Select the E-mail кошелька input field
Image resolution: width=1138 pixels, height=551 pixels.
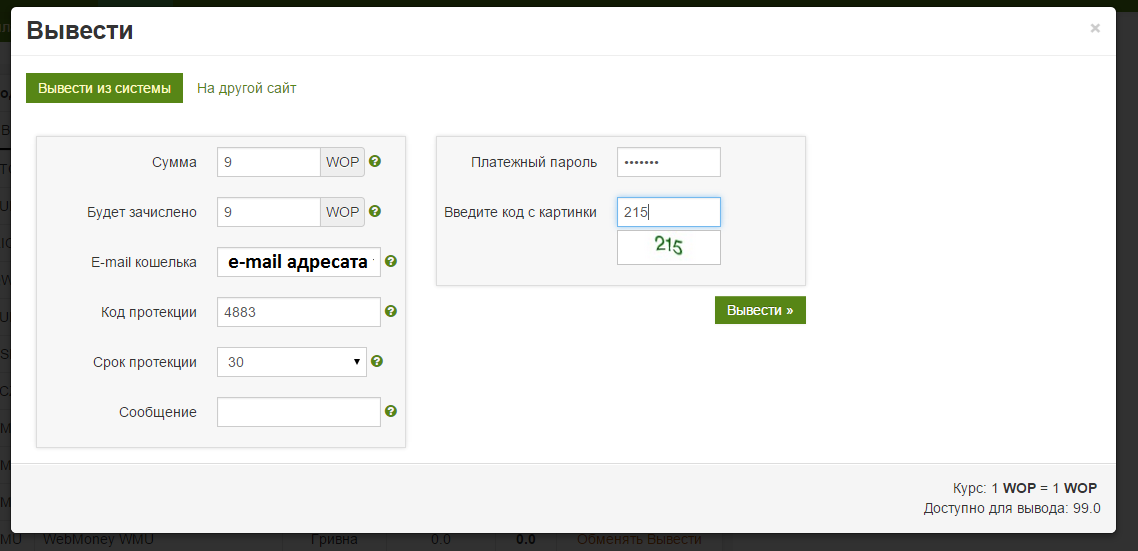tap(298, 262)
